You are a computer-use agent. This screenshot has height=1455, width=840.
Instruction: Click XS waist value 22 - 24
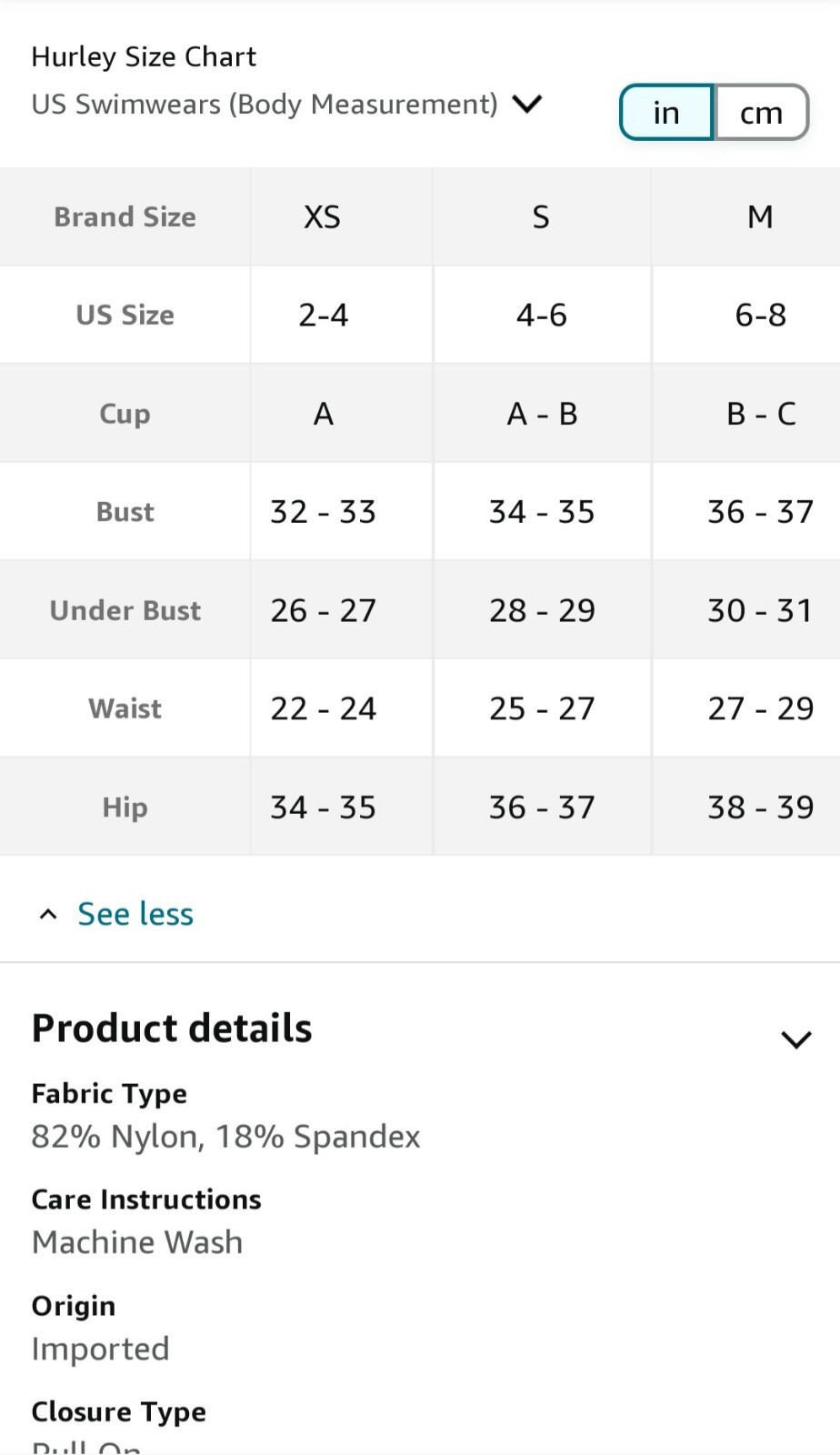coord(323,708)
